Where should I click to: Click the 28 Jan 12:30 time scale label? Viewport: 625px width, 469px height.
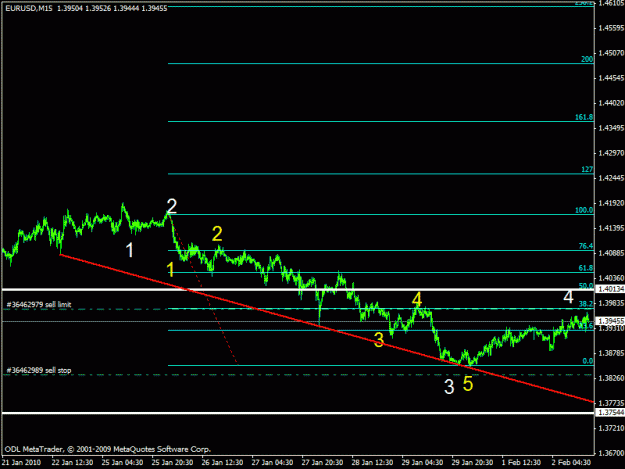372,462
